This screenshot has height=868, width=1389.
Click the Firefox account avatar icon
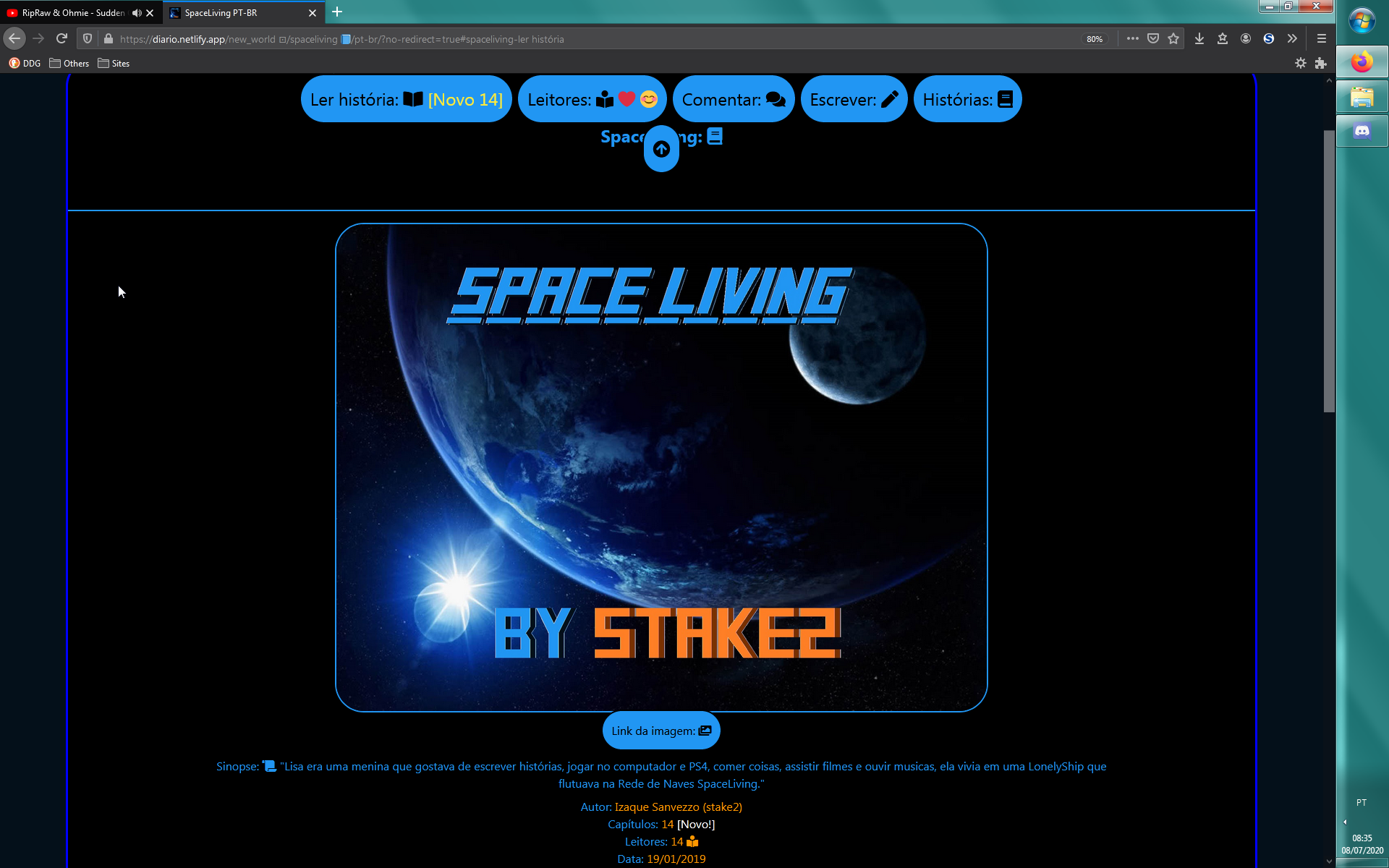(x=1246, y=39)
